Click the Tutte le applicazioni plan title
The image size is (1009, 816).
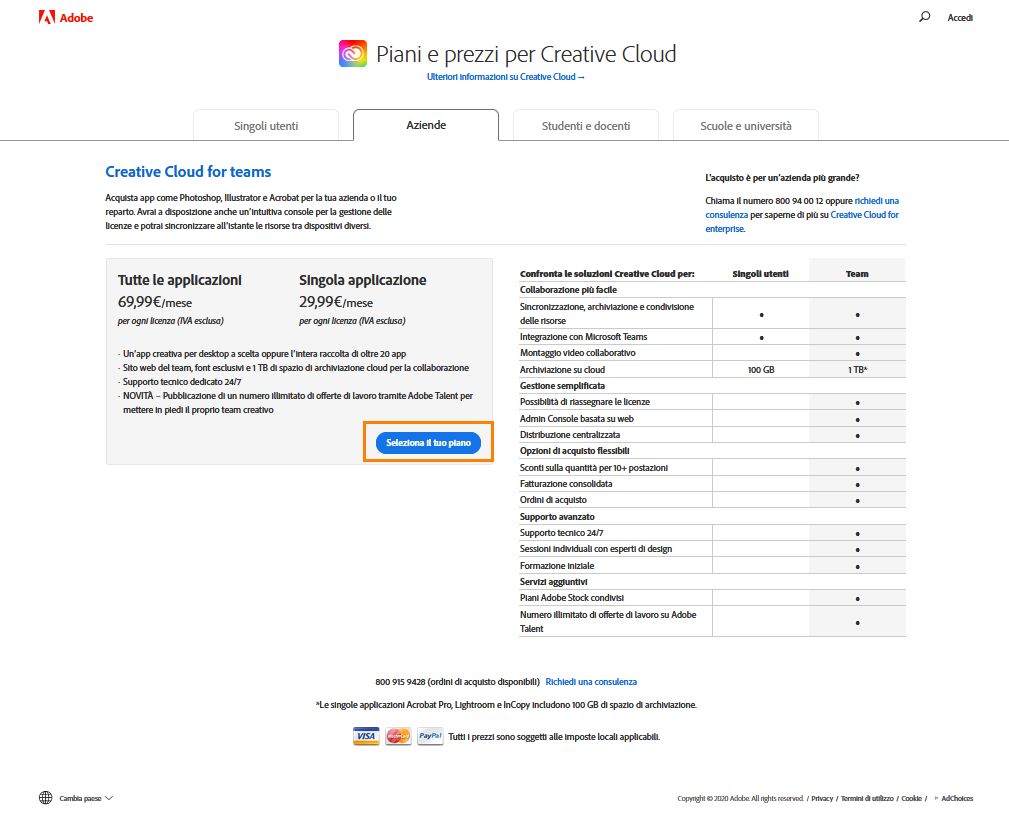click(180, 280)
